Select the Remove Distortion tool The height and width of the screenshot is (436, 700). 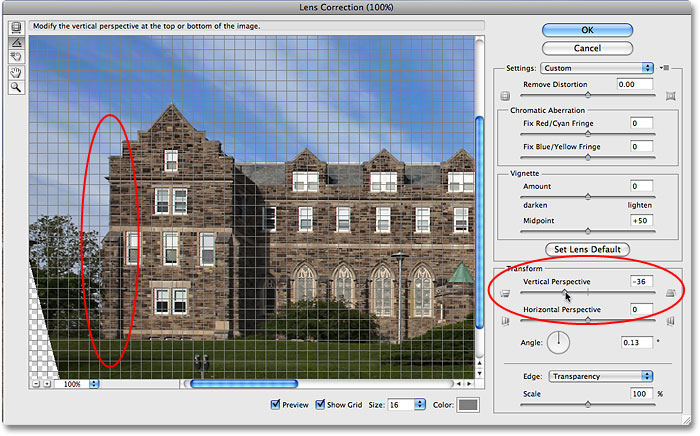16,28
